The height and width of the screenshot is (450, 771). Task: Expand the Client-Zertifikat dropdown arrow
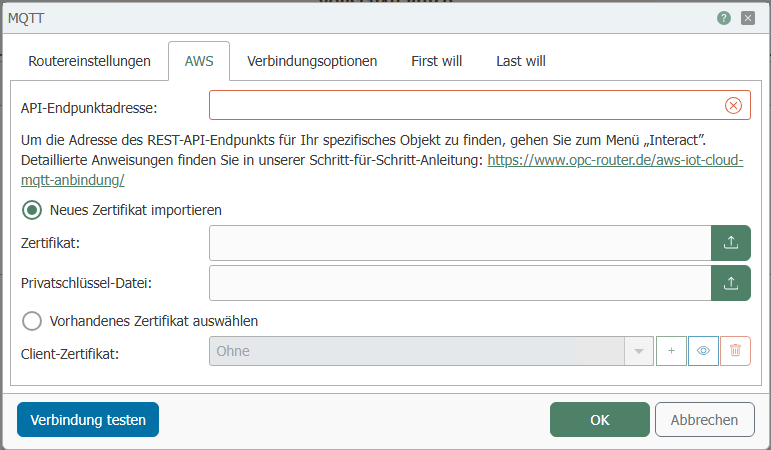coord(637,351)
